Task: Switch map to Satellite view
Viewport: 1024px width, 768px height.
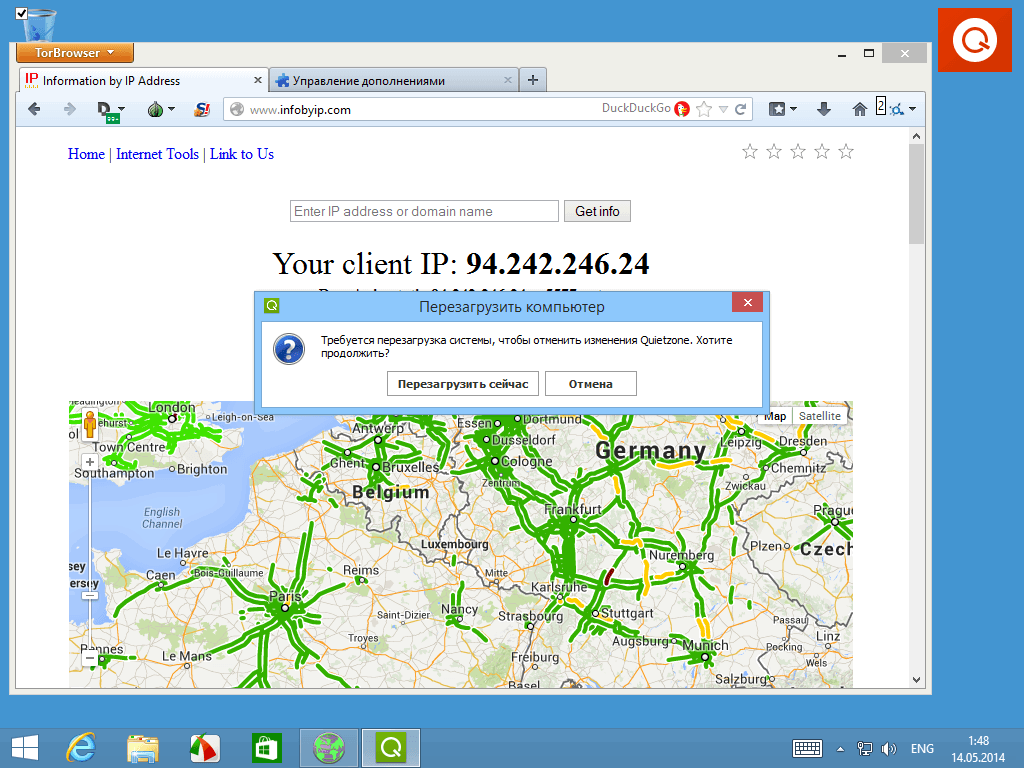Action: pos(820,416)
